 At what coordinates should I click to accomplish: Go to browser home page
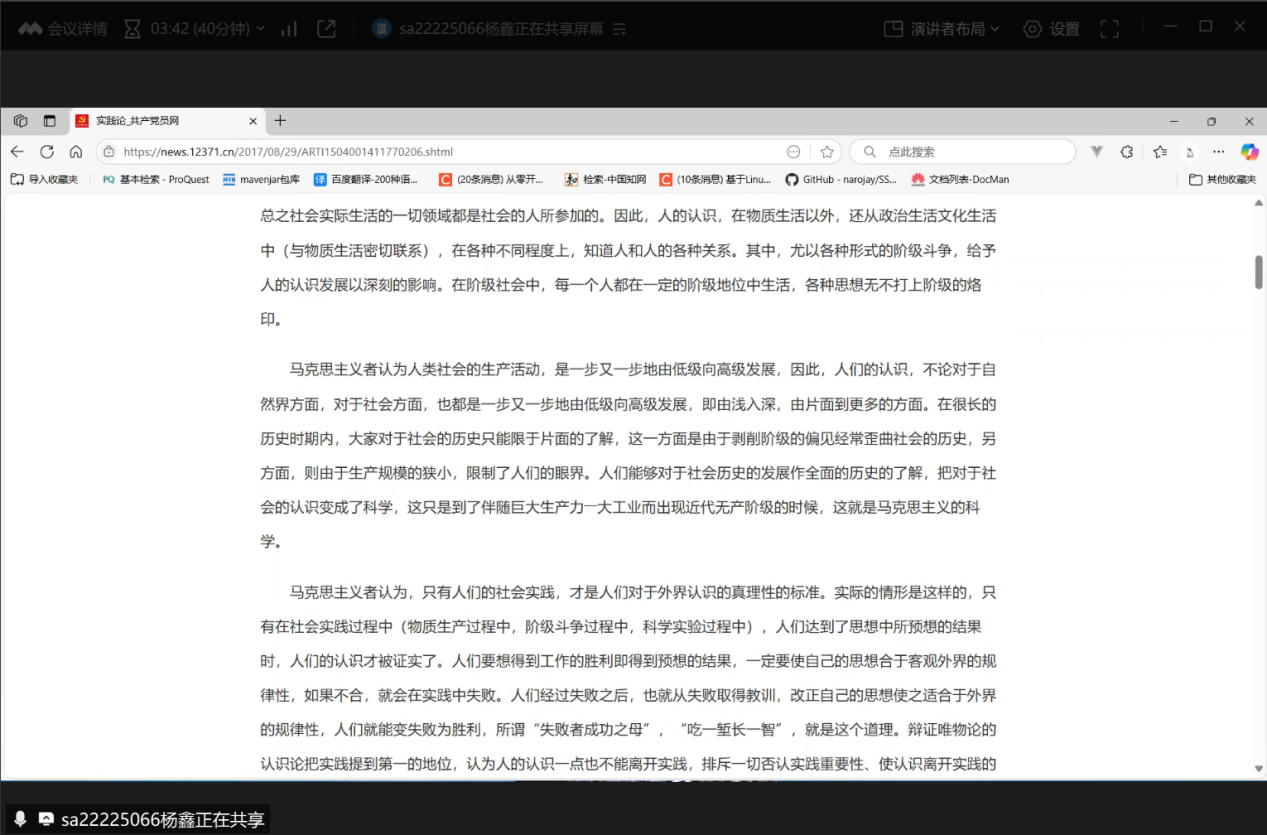[x=76, y=152]
